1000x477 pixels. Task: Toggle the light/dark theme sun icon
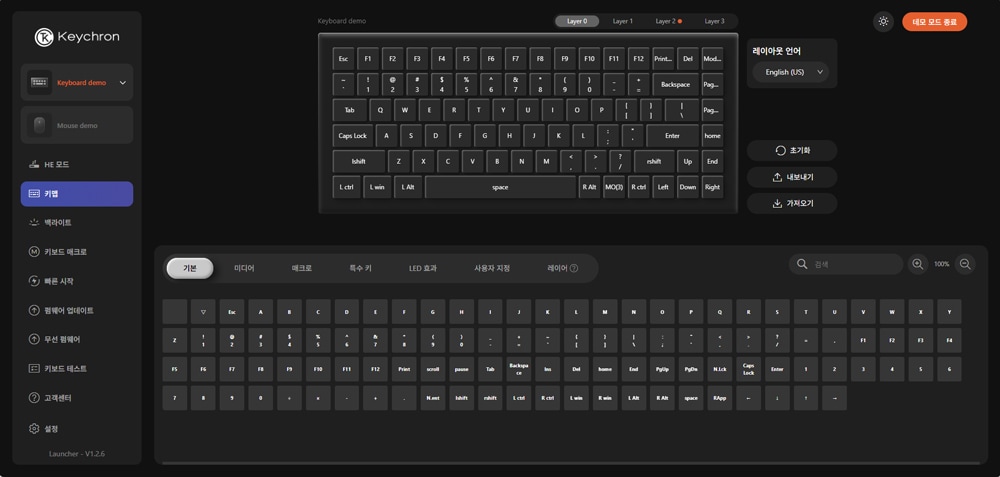point(883,22)
